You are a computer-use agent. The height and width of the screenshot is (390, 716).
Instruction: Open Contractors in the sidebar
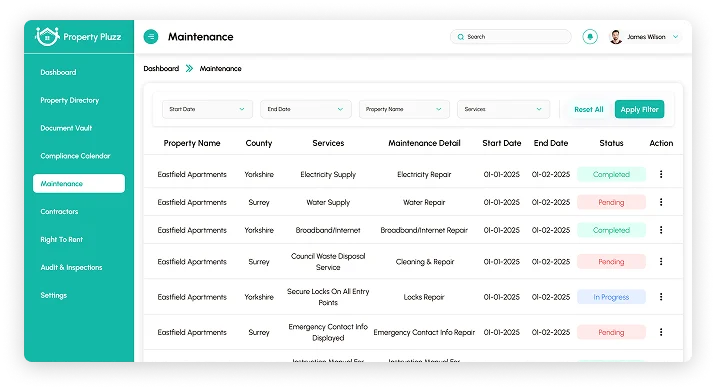tap(59, 211)
